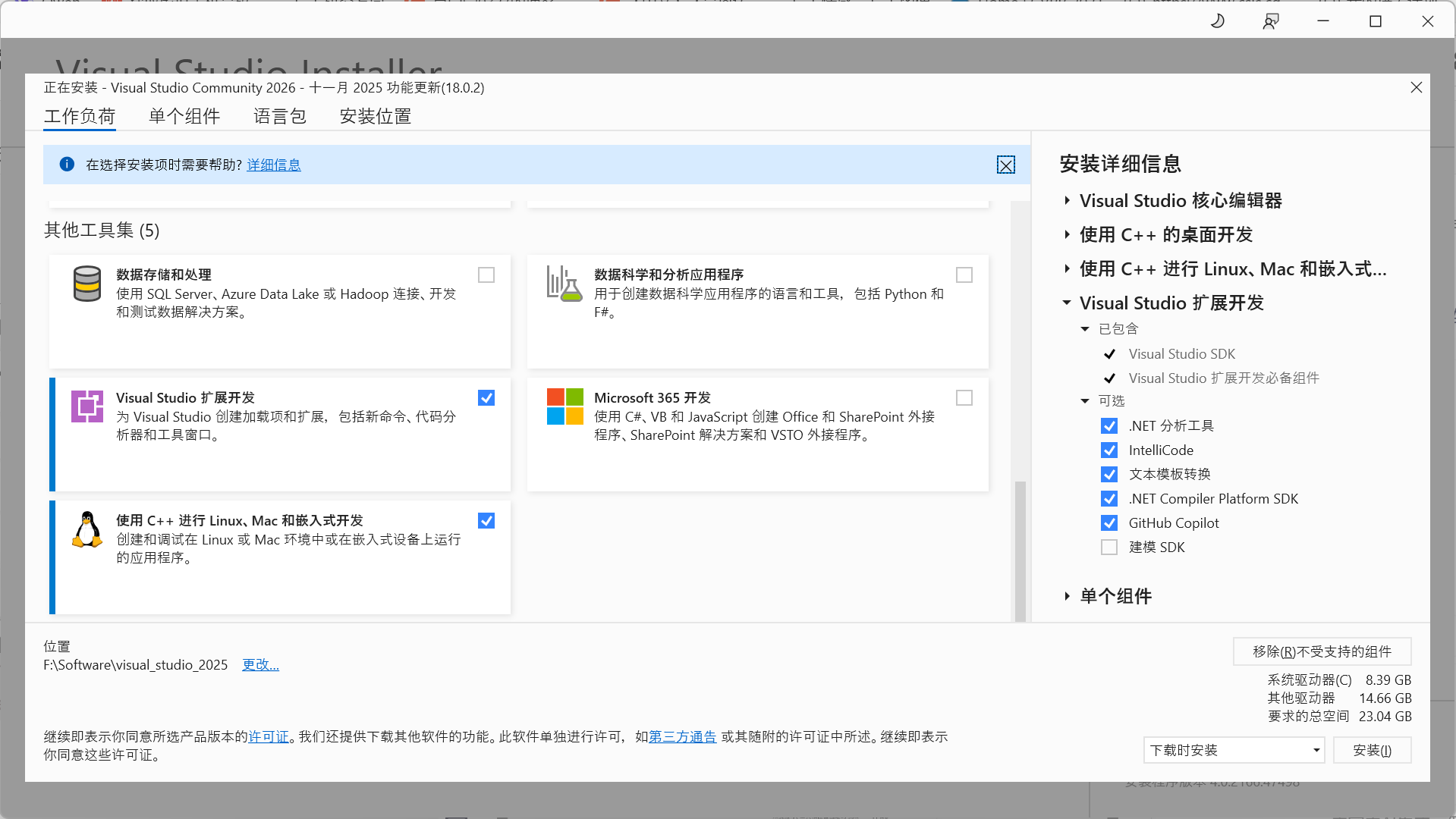Image resolution: width=1456 pixels, height=819 pixels.
Task: Click the workloads list vertical scrollbar thumb
Action: [x=1020, y=551]
